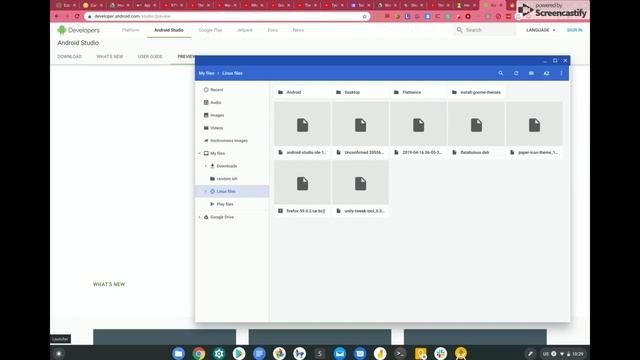This screenshot has height=360, width=640.
Task: Open search in the Files app toolbar
Action: pos(500,73)
